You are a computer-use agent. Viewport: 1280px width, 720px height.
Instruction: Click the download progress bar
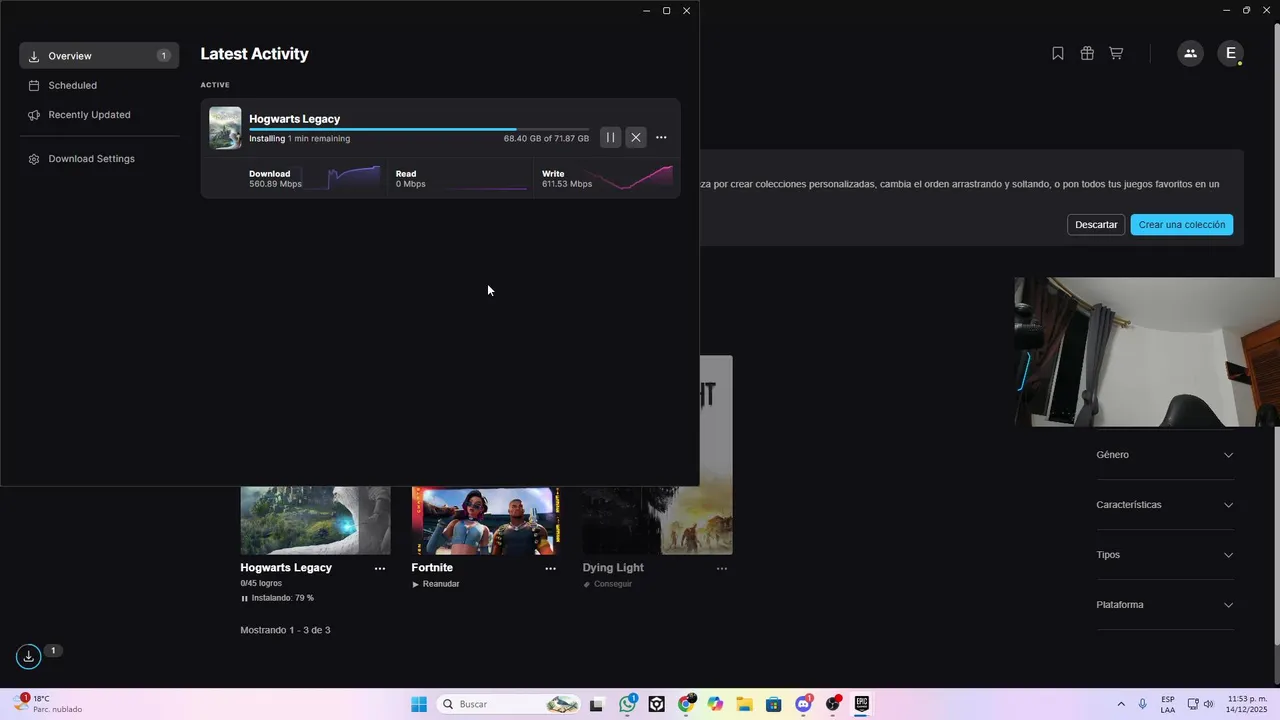(x=419, y=129)
